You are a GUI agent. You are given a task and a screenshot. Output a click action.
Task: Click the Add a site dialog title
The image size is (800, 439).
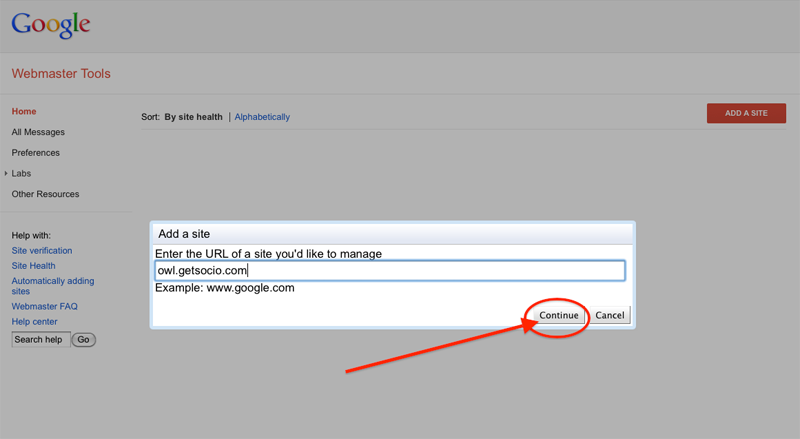184,234
